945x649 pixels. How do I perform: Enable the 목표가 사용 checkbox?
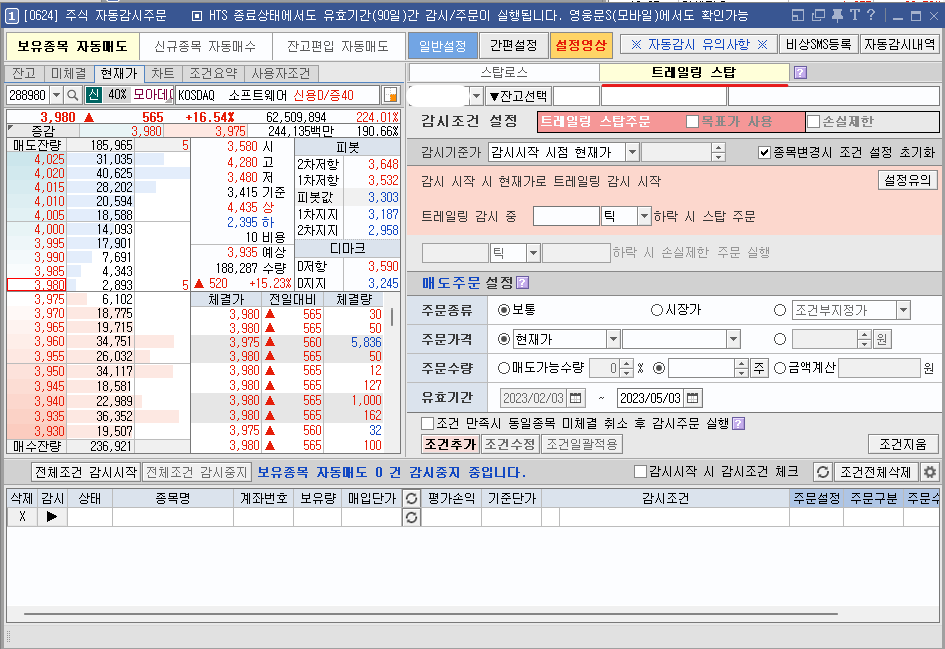[690, 119]
